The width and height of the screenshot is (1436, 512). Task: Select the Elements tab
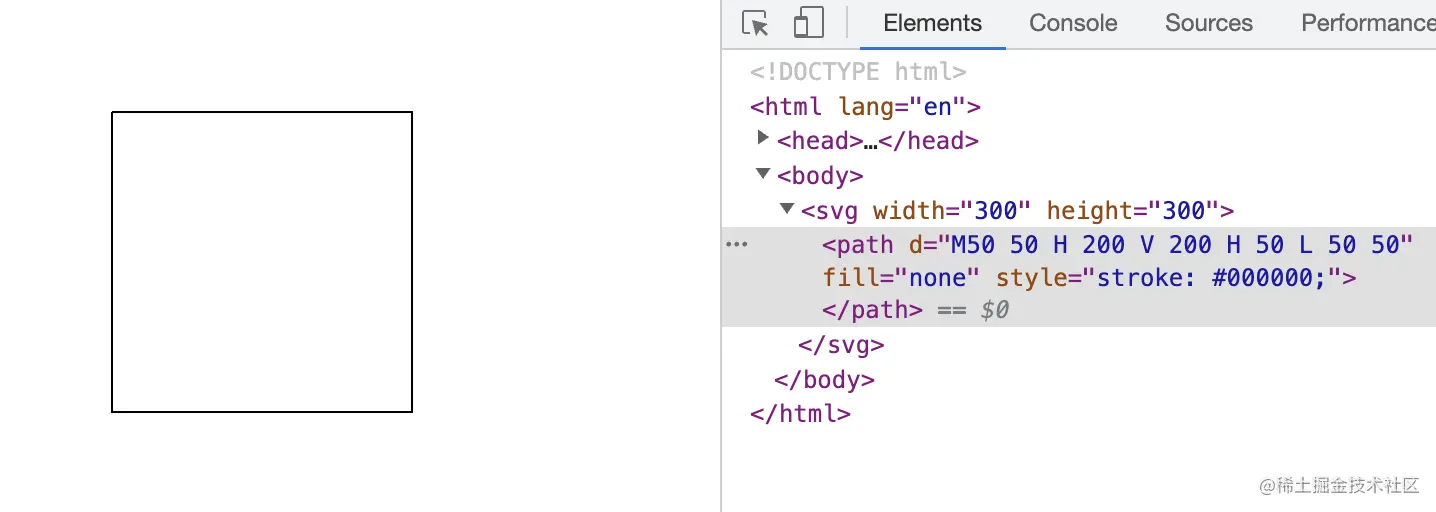(932, 23)
